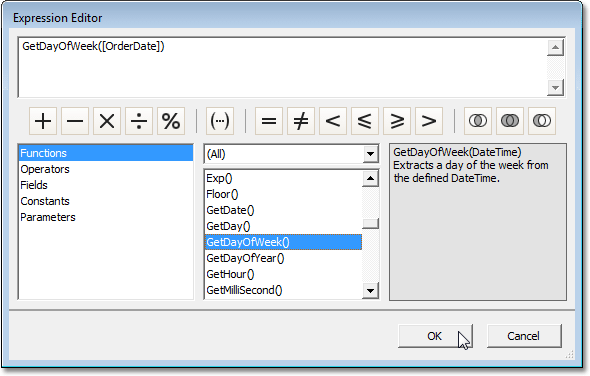The image size is (590, 376).
Task: Insert the division operator
Action: (x=139, y=121)
